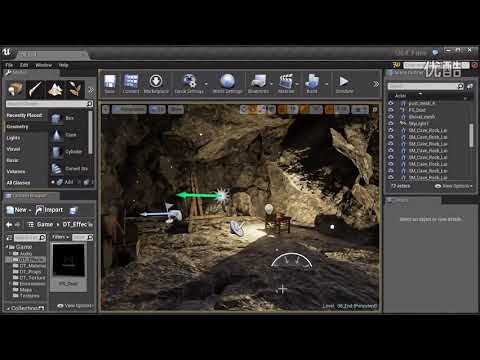This screenshot has width=480, height=360.
Task: Go back in Content Browser history
Action: click(x=9, y=225)
